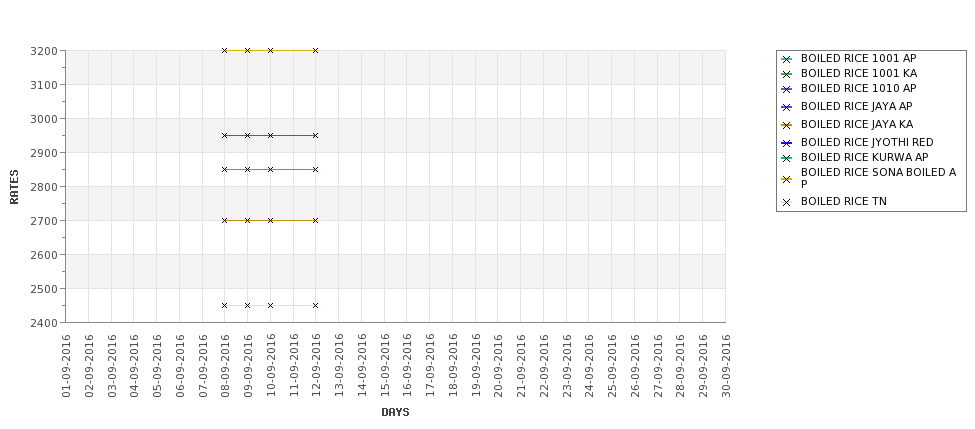Screen dimensions: 975x429
Task: Click the 2450 data point on 10-09-2016
Action: coord(270,305)
